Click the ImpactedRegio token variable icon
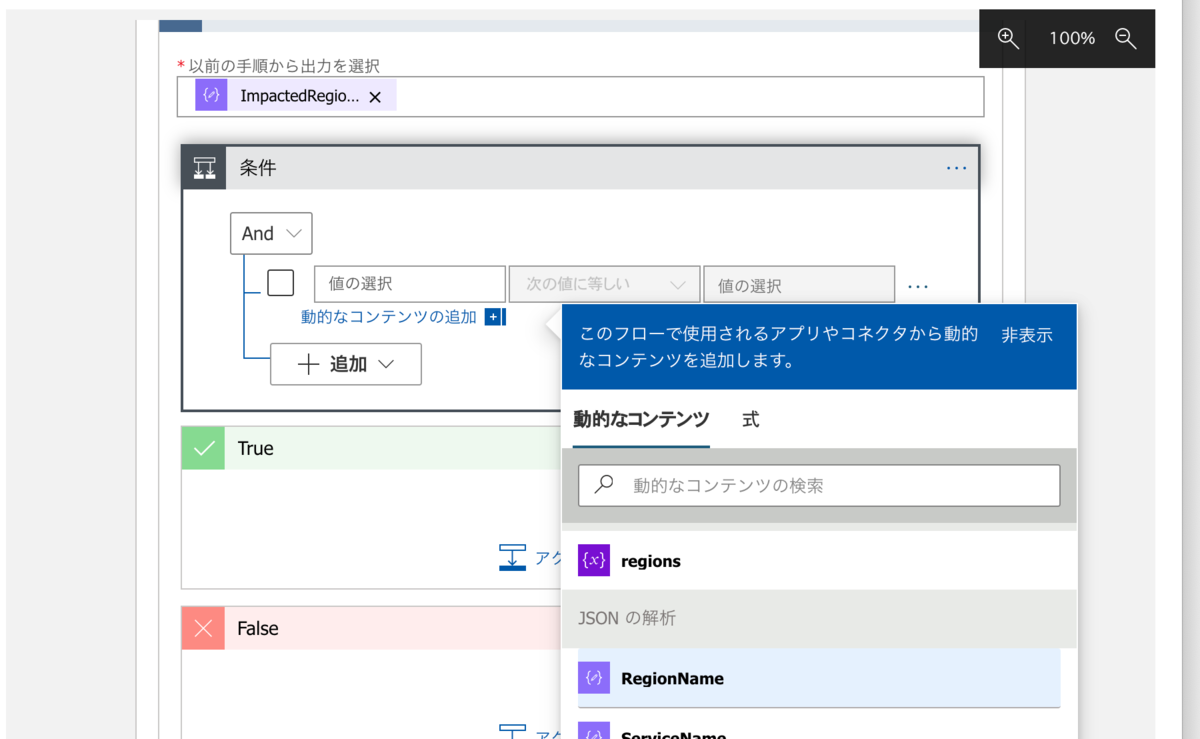This screenshot has width=1200, height=739. pyautogui.click(x=211, y=96)
